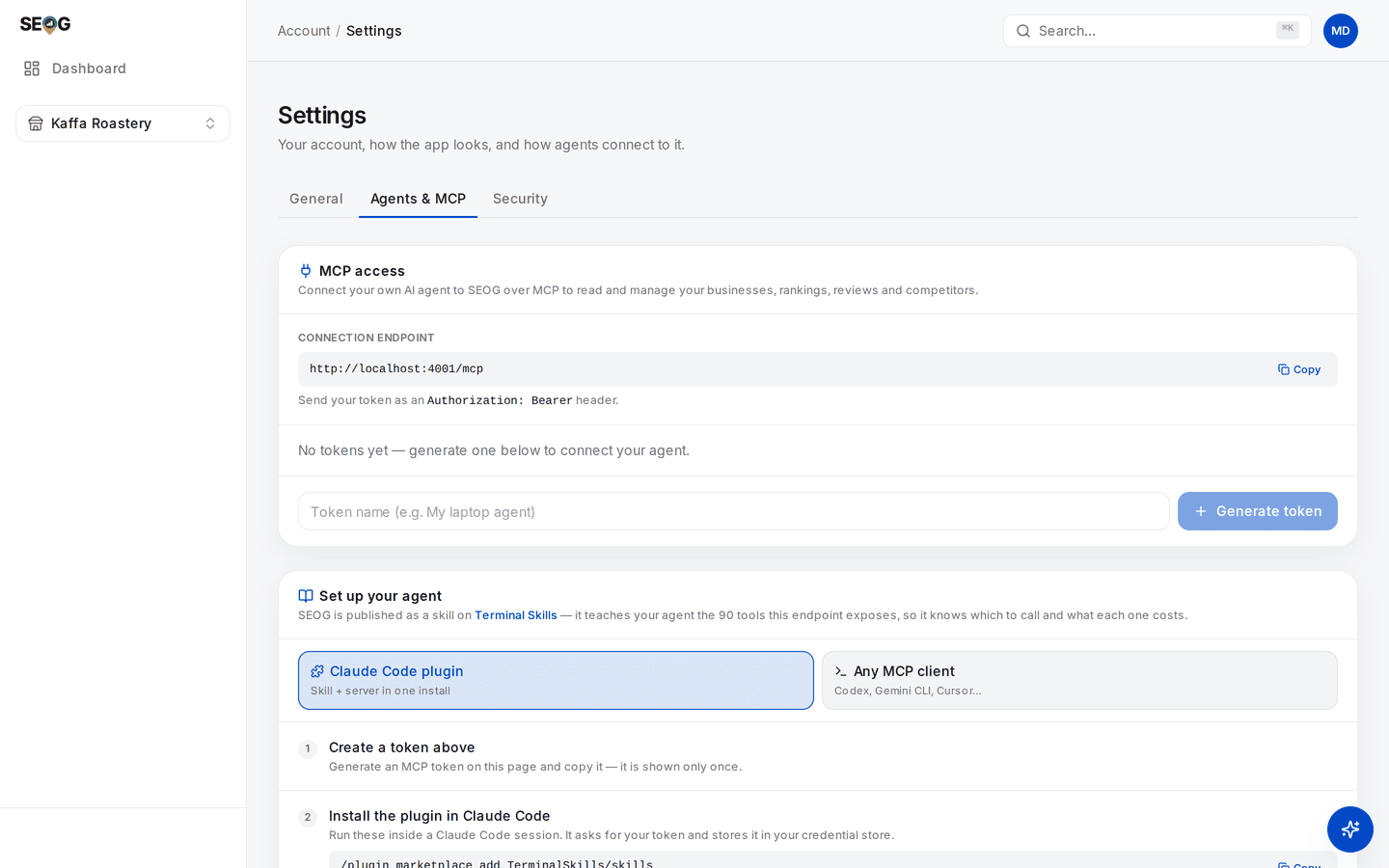1389x868 pixels.
Task: Click the search magnifier icon
Action: coord(1023,31)
